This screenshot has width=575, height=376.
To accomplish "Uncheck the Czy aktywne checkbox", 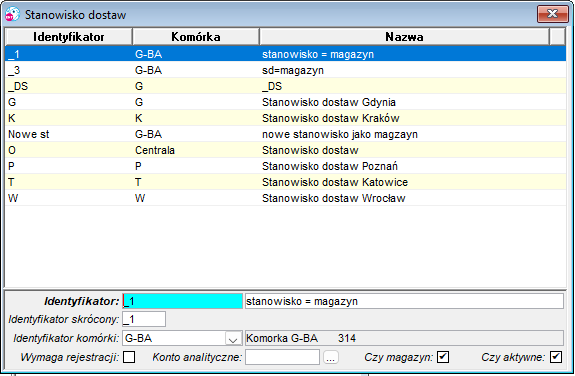I will tap(556, 357).
